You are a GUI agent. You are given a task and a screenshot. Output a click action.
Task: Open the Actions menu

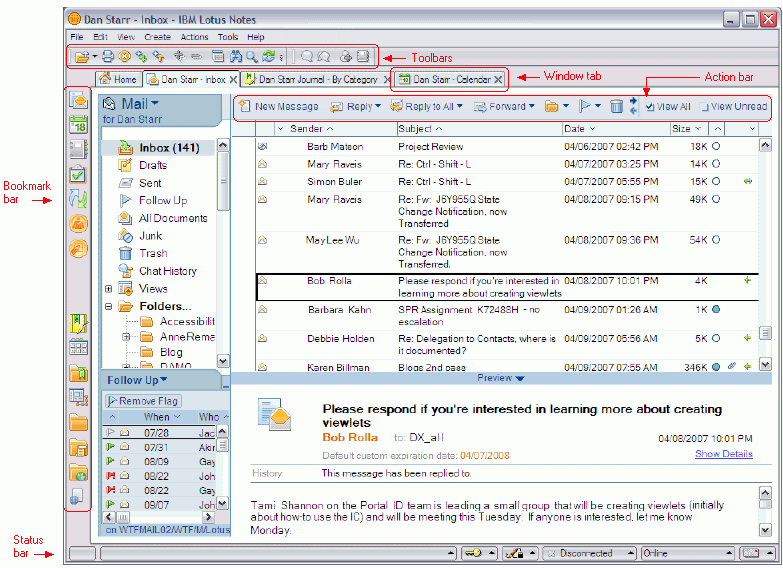pos(194,37)
